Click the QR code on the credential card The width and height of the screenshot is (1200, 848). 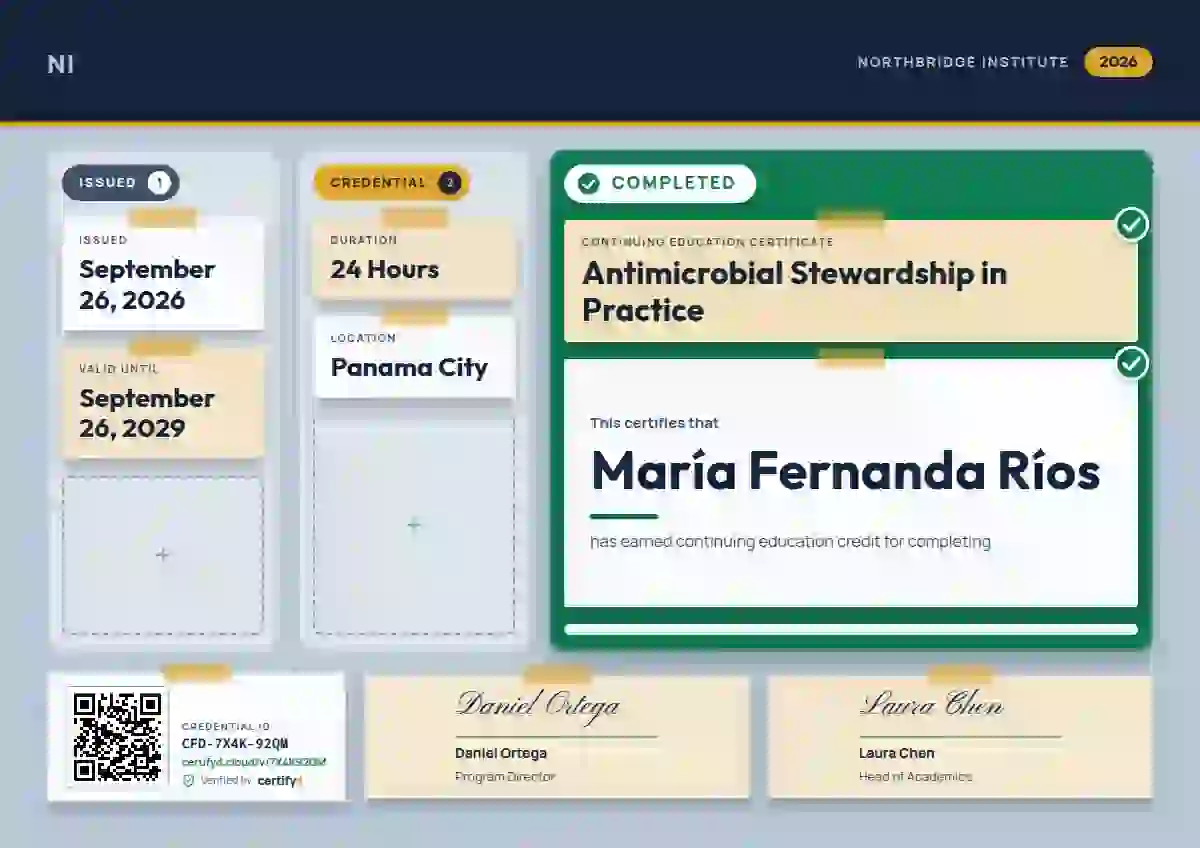point(118,735)
